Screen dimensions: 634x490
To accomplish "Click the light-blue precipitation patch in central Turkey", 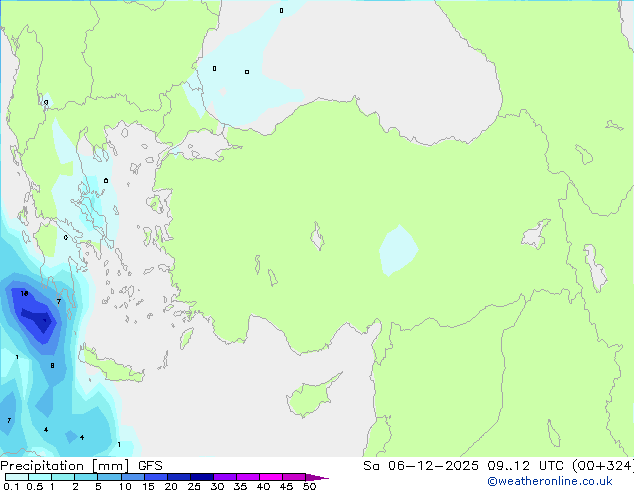I will (397, 250).
